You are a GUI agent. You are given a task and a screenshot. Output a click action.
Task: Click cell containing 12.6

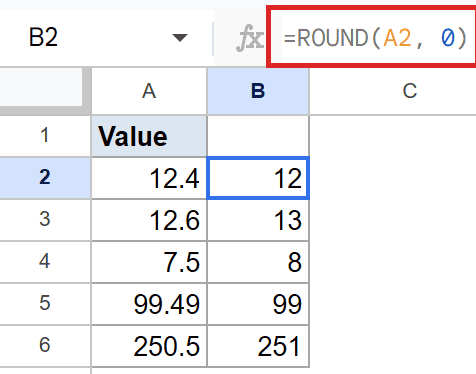pyautogui.click(x=149, y=220)
